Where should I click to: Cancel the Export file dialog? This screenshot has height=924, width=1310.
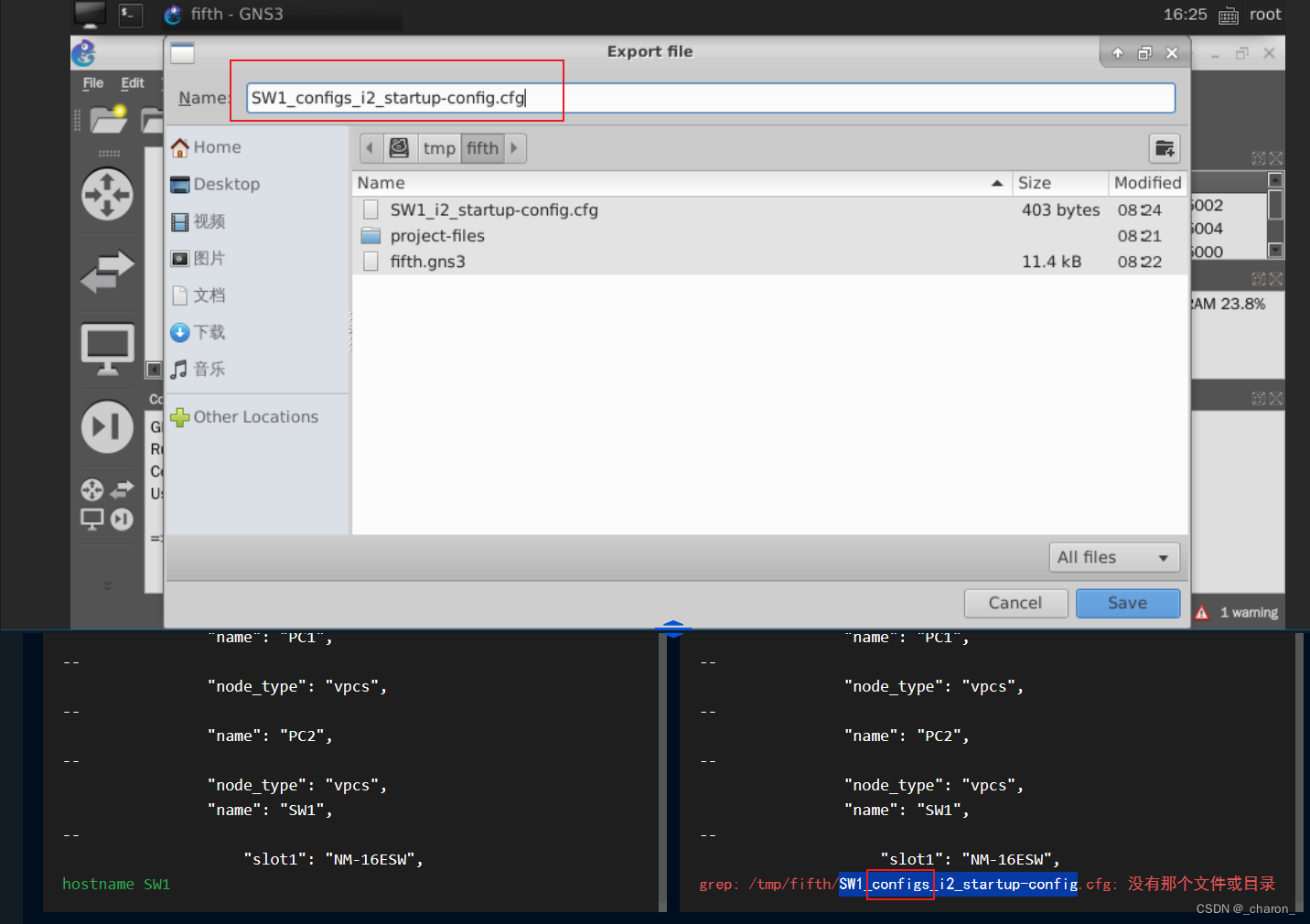pyautogui.click(x=1015, y=603)
